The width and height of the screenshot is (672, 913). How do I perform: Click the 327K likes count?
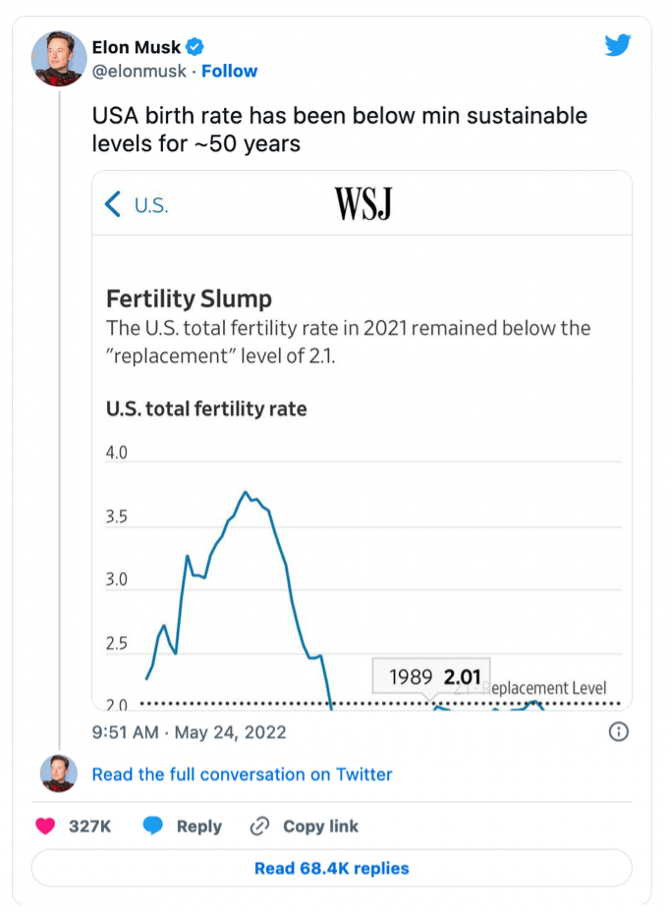(x=89, y=826)
